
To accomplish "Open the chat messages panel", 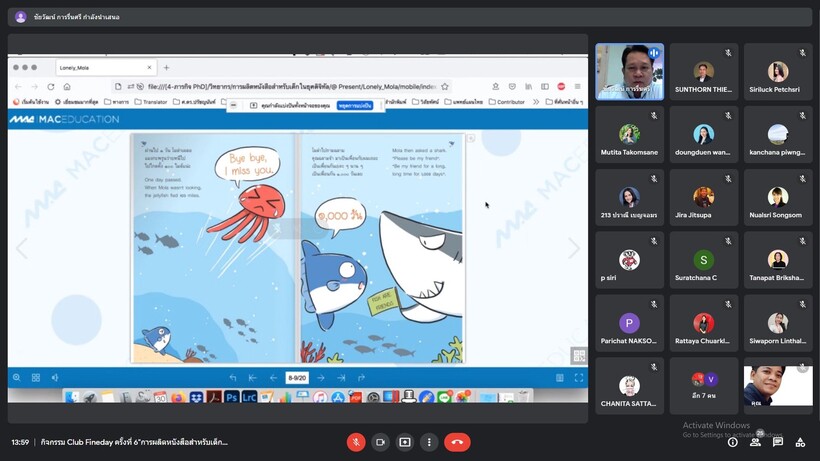I will (778, 442).
